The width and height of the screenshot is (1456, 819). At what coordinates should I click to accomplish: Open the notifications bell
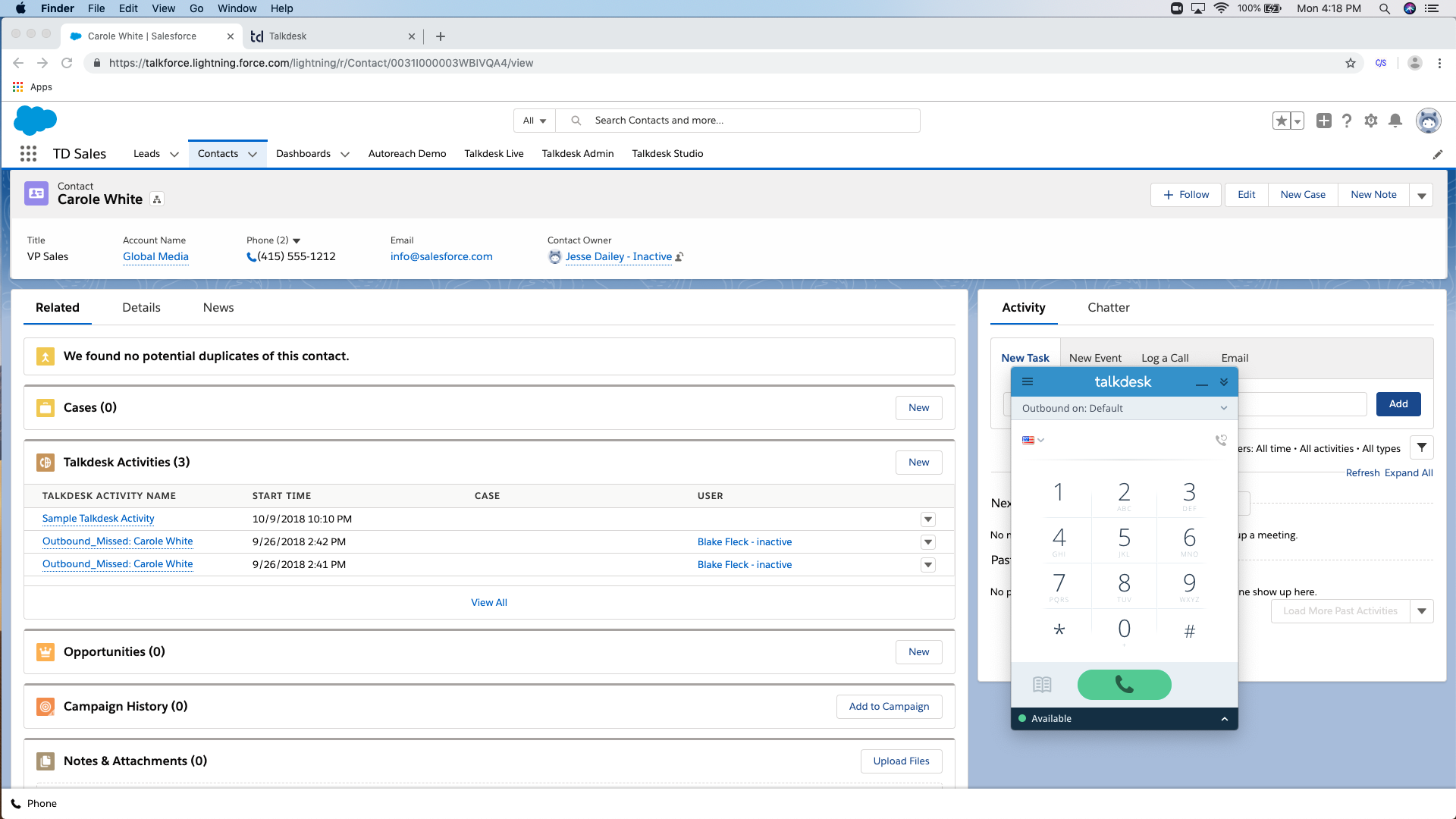(1395, 121)
